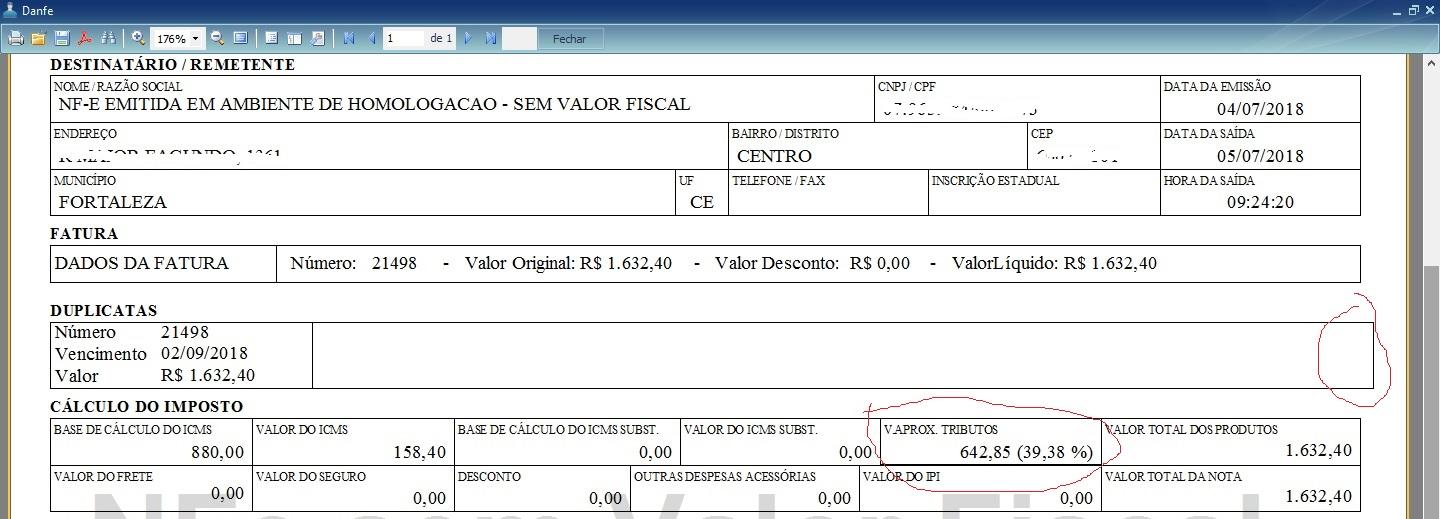
Task: Select the exit time 09:24:20
Action: coord(1260,202)
